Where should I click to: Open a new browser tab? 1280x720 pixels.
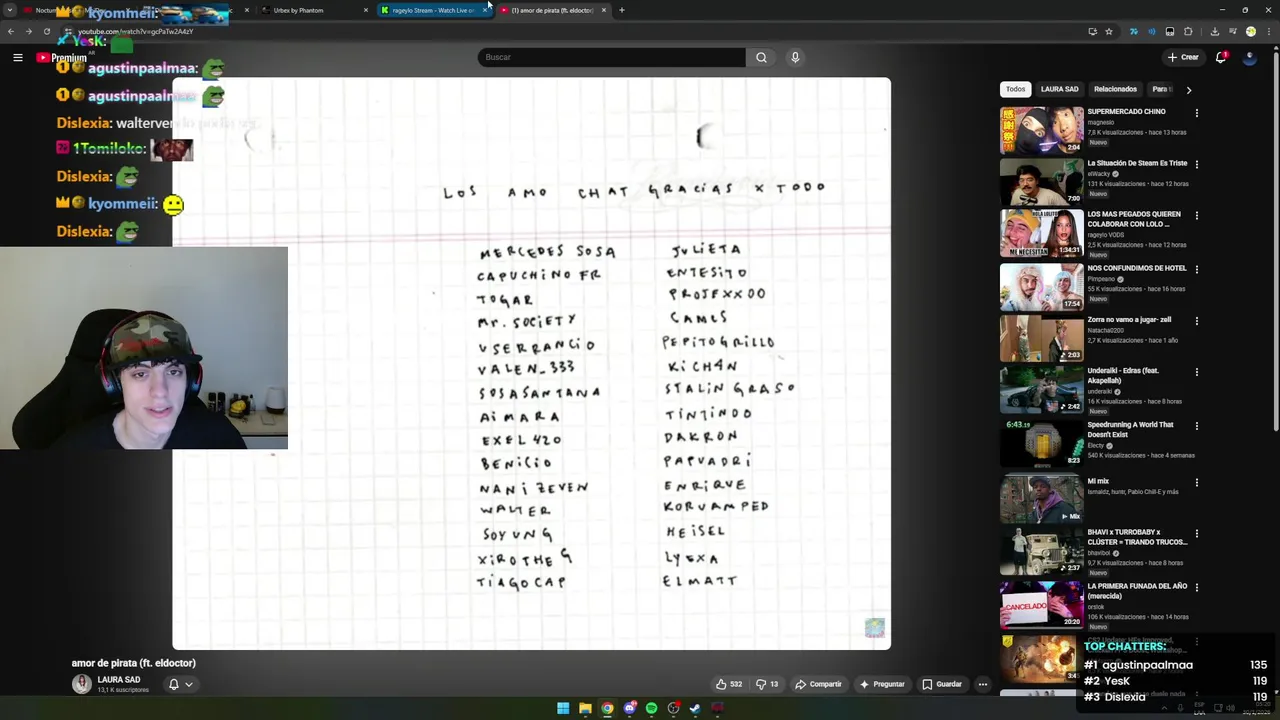coord(622,10)
